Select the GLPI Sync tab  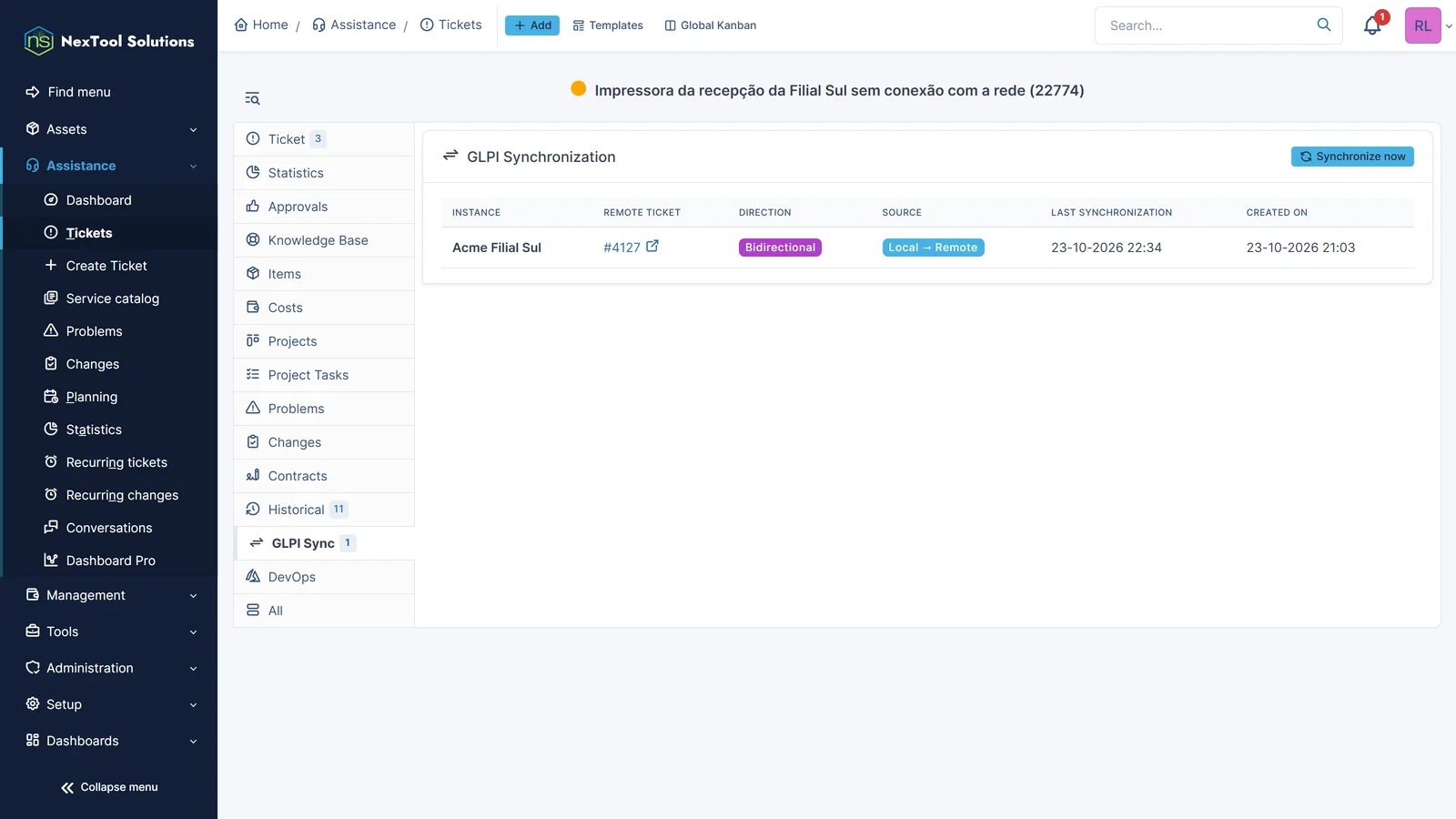pos(324,543)
